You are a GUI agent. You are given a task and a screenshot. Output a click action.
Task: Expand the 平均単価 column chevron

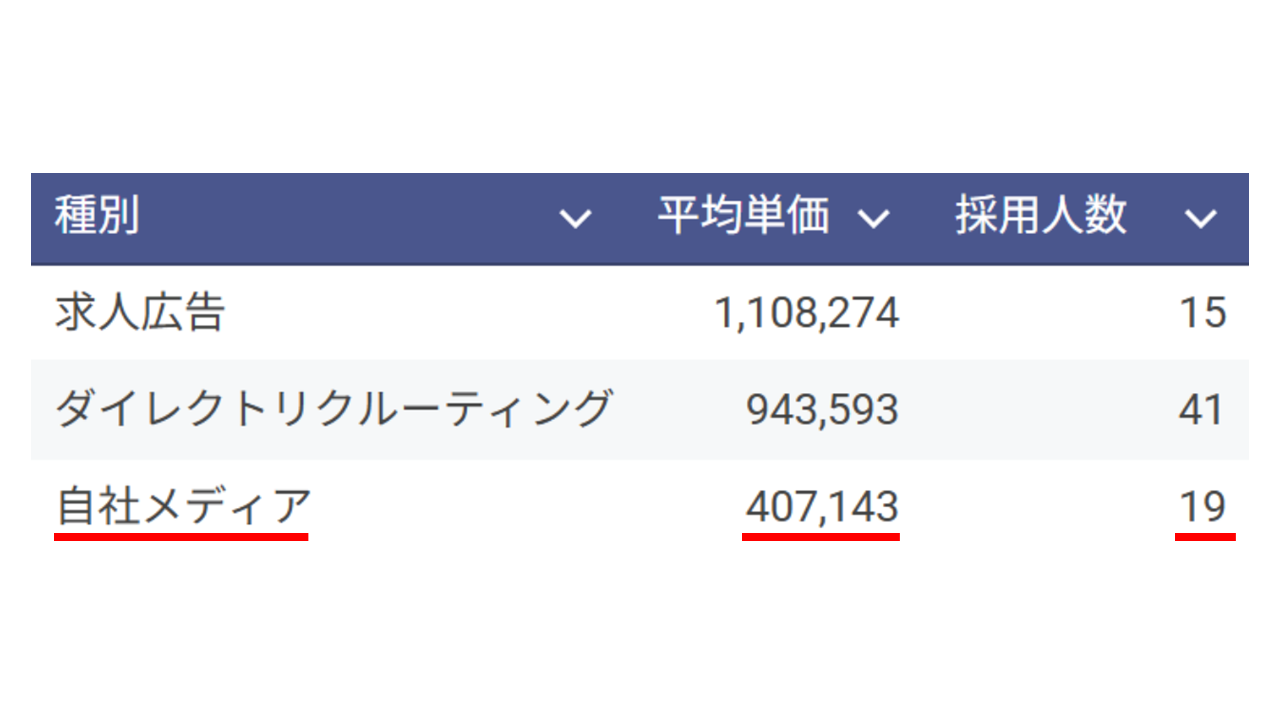click(874, 218)
